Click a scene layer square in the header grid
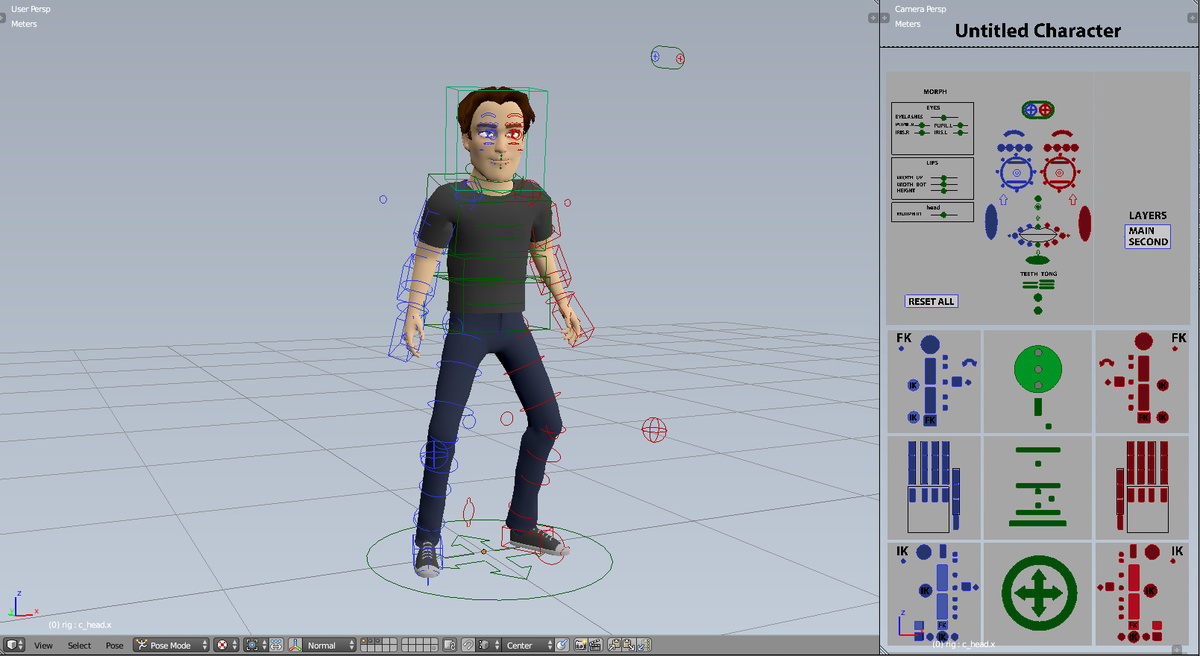 (365, 642)
